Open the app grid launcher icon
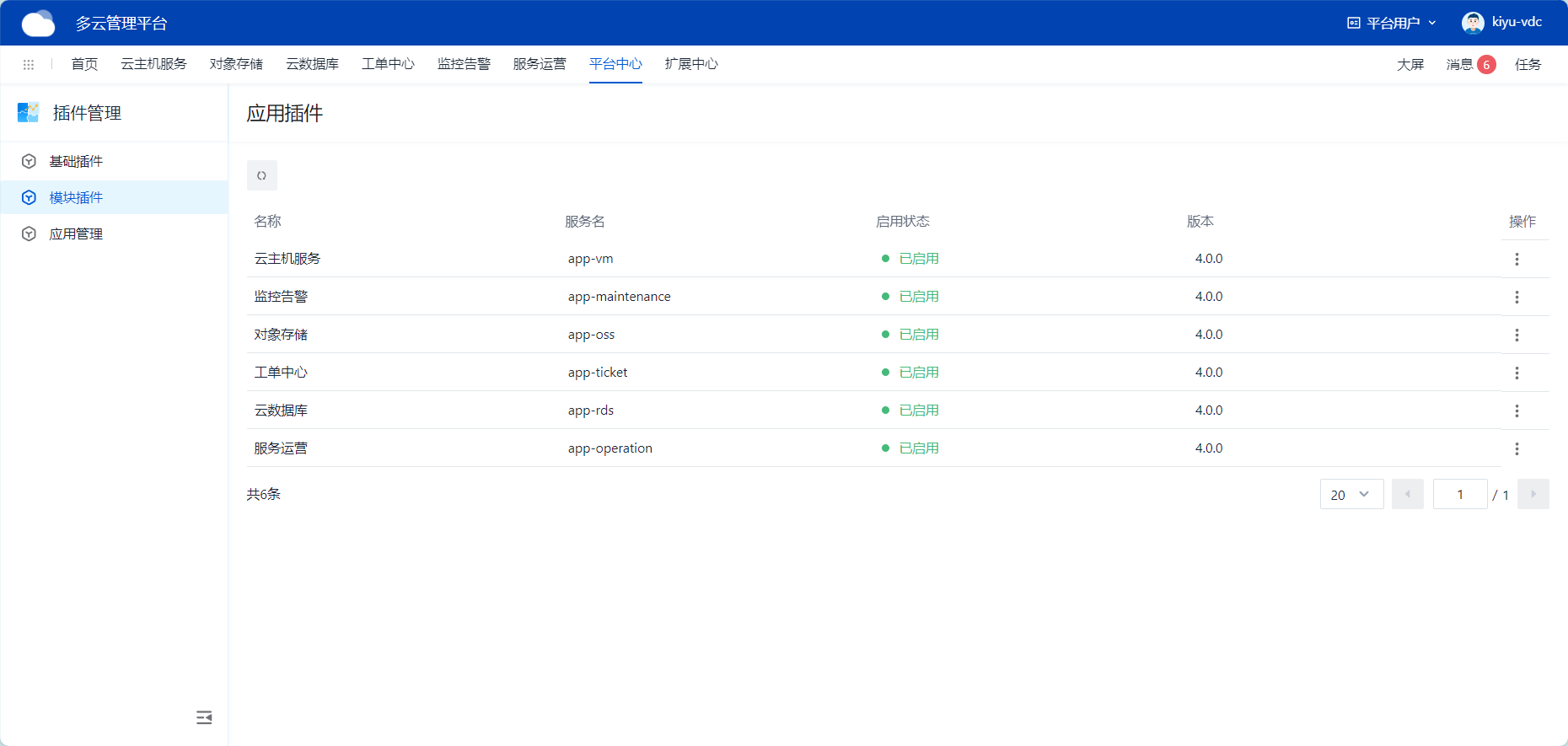Viewport: 1568px width, 746px height. pos(29,65)
